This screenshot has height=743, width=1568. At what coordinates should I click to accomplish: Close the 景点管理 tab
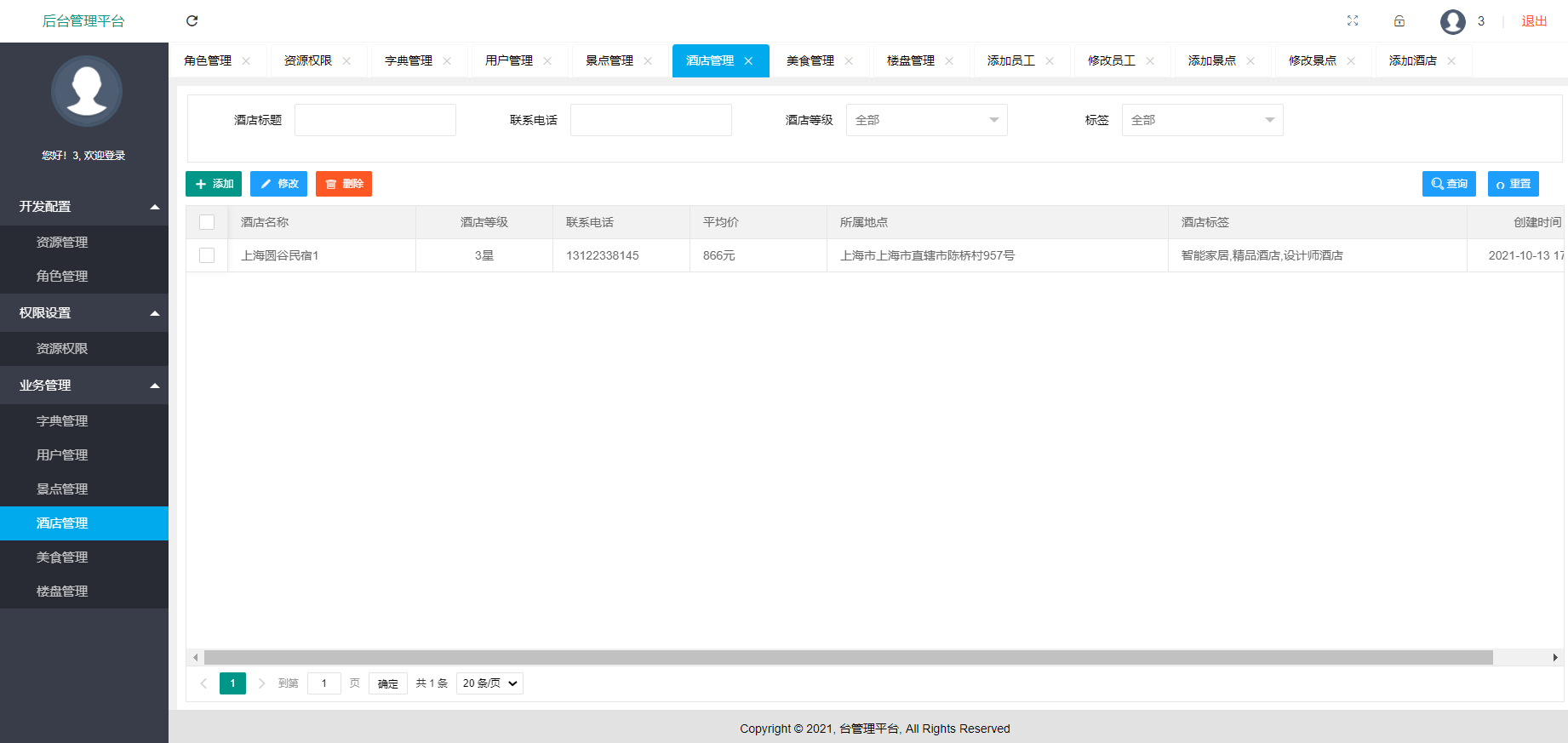click(648, 61)
